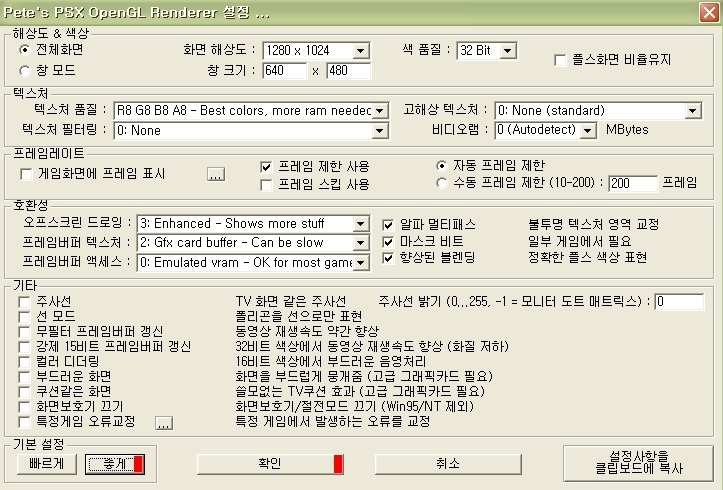This screenshot has width=723, height=490.
Task: Open the 오프스크린 드로잉 Enhanced dropdown
Action: point(253,224)
